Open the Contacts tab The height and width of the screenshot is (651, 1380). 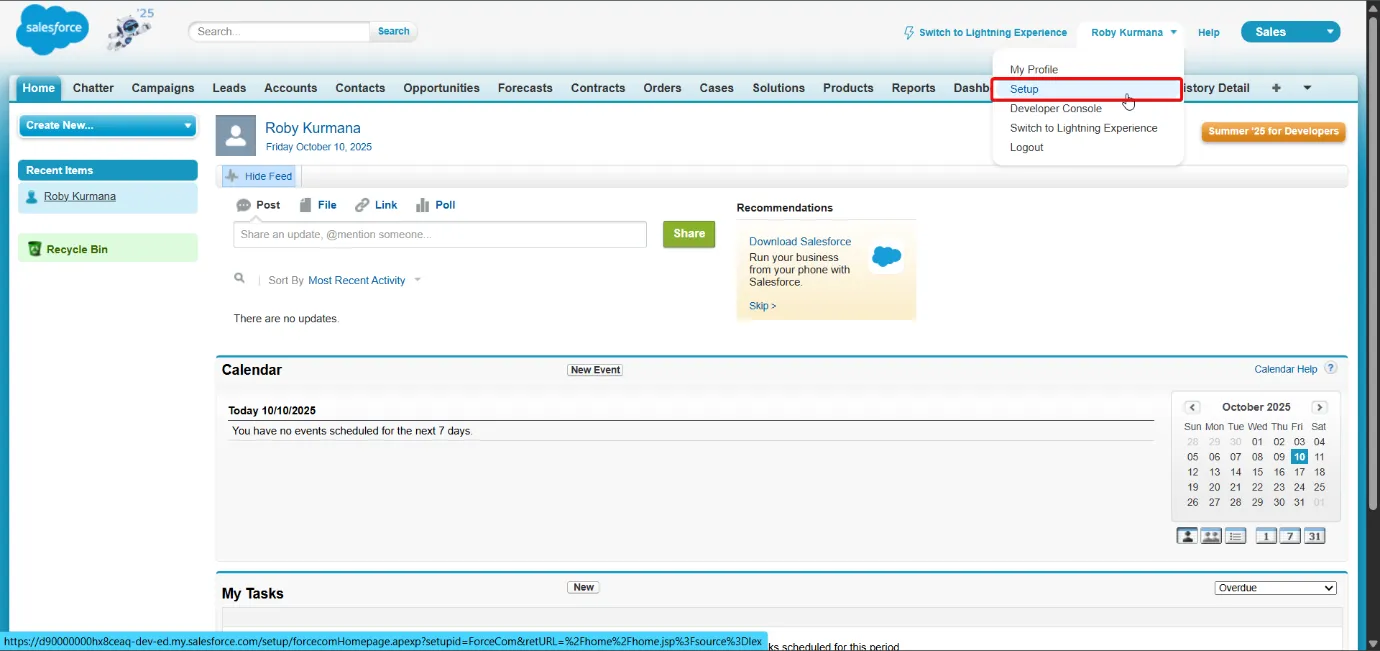(x=360, y=88)
